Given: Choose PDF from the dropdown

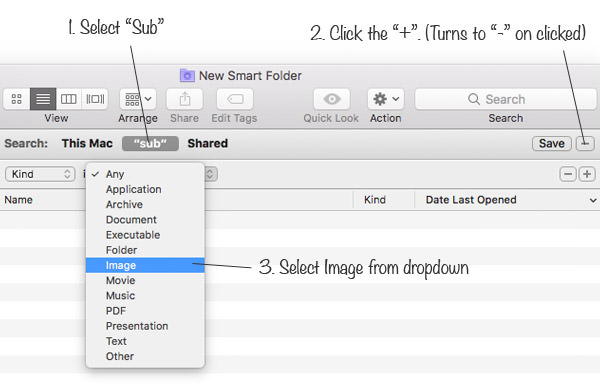Looking at the screenshot, I should [x=145, y=311].
